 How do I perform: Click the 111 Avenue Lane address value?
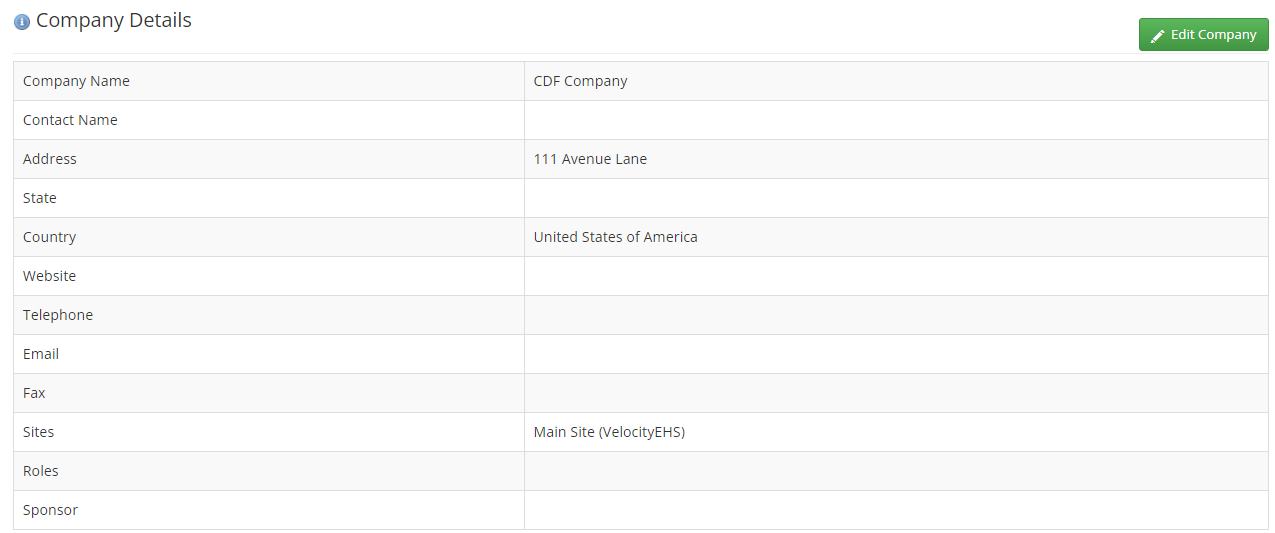click(590, 159)
